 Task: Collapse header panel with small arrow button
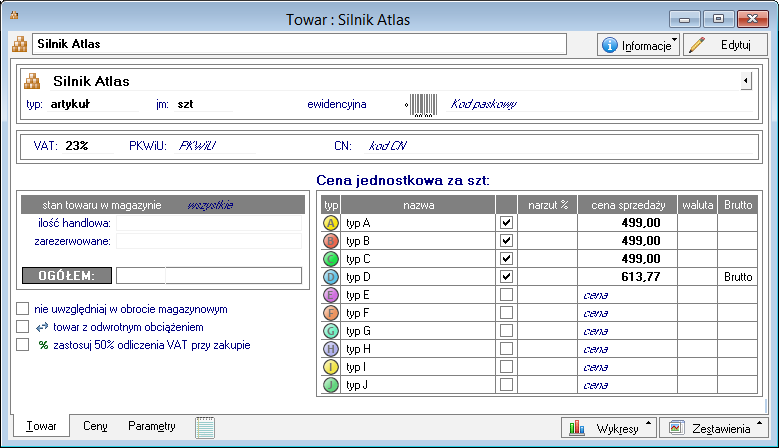pyautogui.click(x=746, y=80)
